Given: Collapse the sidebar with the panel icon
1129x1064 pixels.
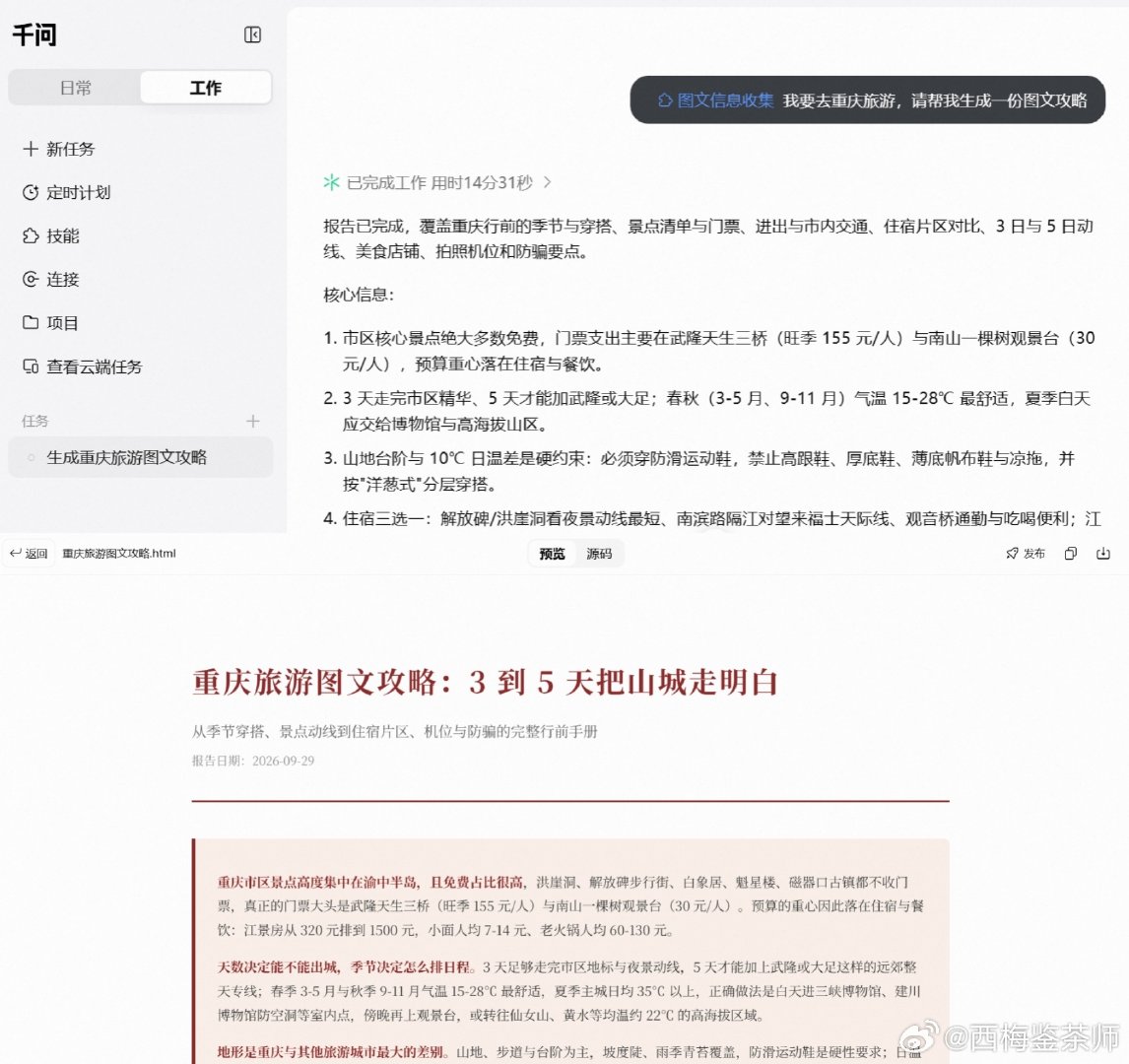Looking at the screenshot, I should [253, 34].
